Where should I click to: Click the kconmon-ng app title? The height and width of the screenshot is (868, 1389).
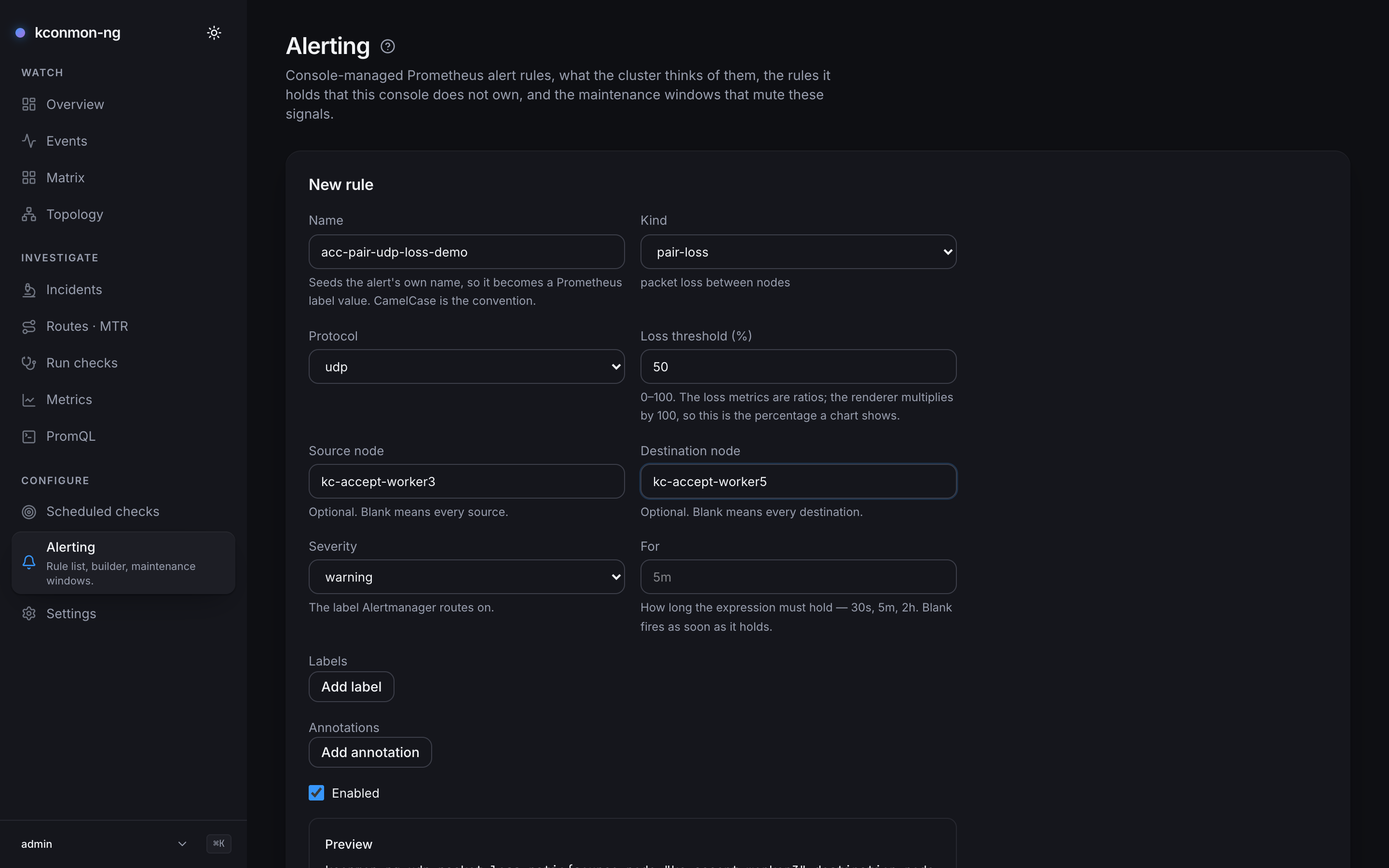[x=78, y=33]
